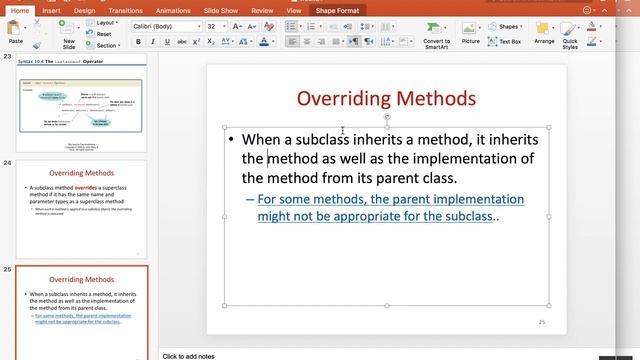Open the Section dropdown

pyautogui.click(x=103, y=45)
